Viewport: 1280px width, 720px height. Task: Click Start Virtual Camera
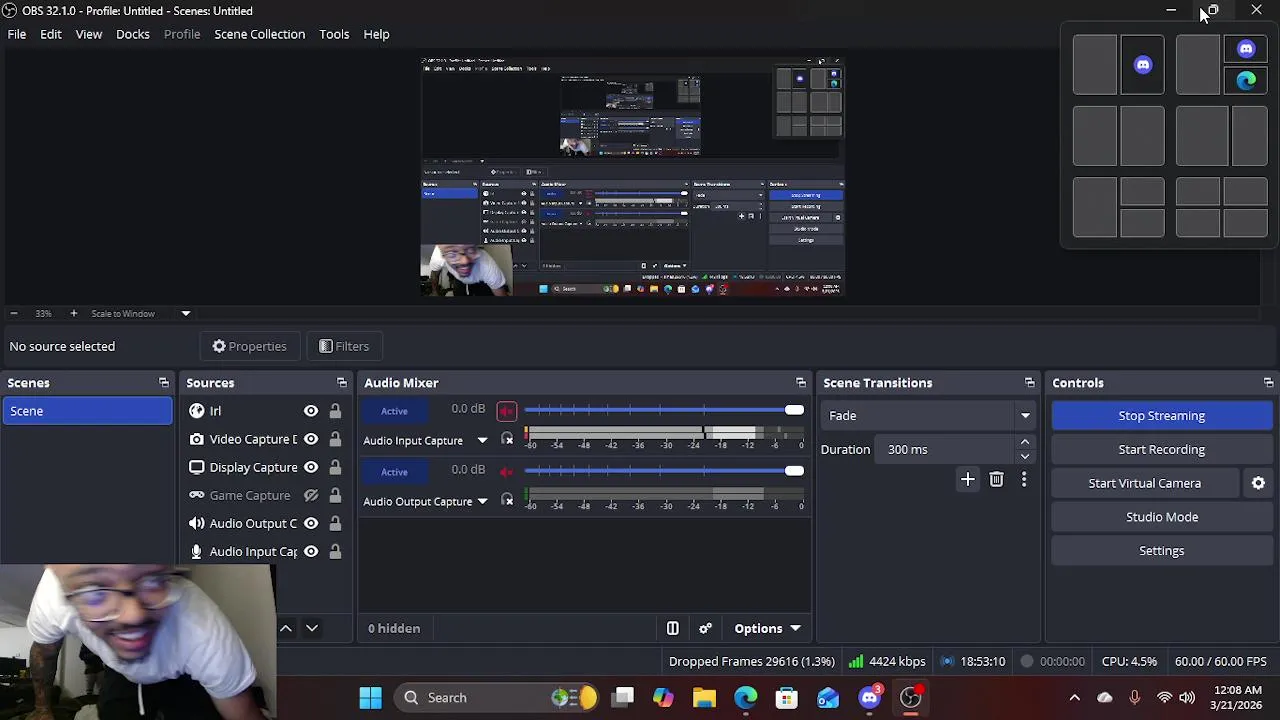1145,483
